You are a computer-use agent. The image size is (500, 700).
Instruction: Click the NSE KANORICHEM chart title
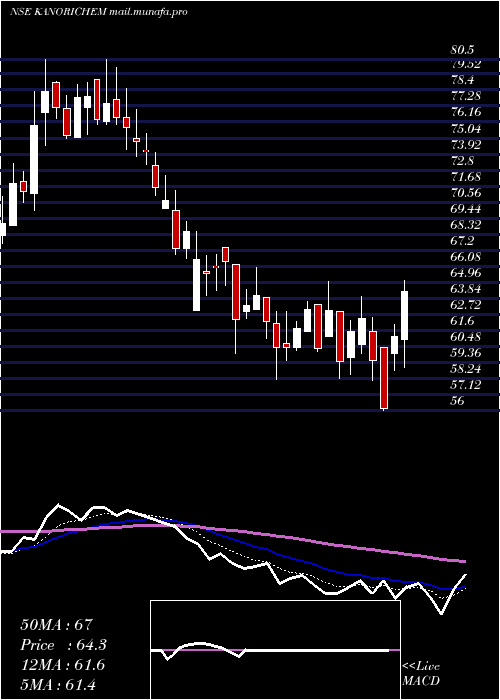[x=98, y=12]
